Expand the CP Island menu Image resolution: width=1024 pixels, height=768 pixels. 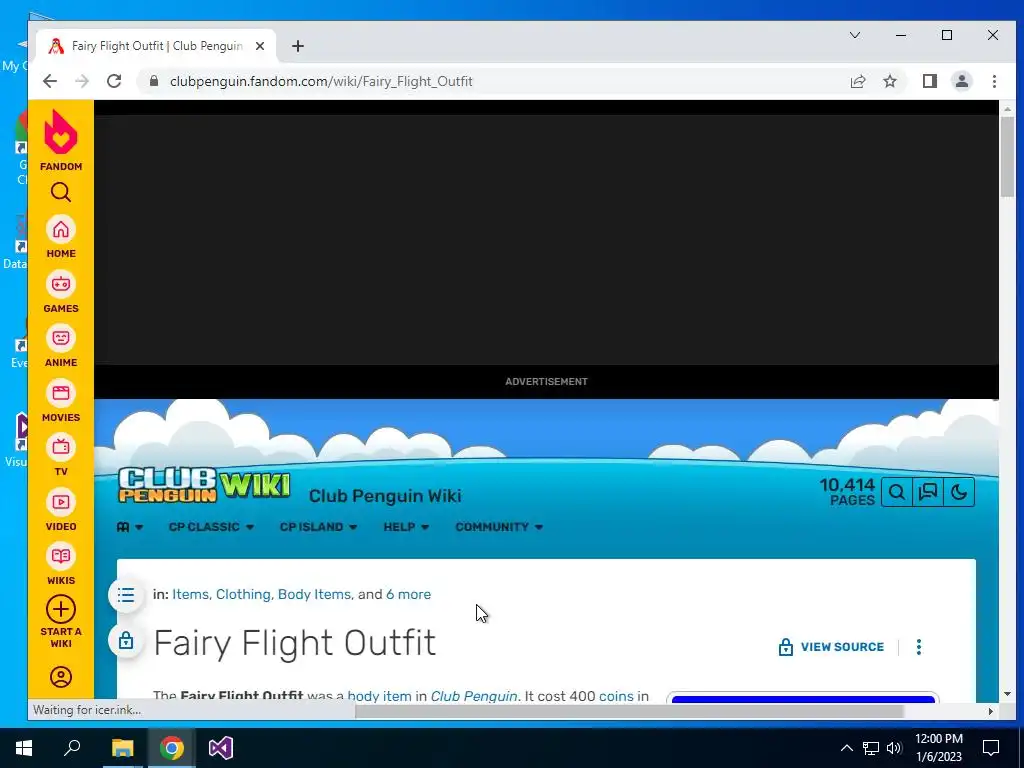318,527
